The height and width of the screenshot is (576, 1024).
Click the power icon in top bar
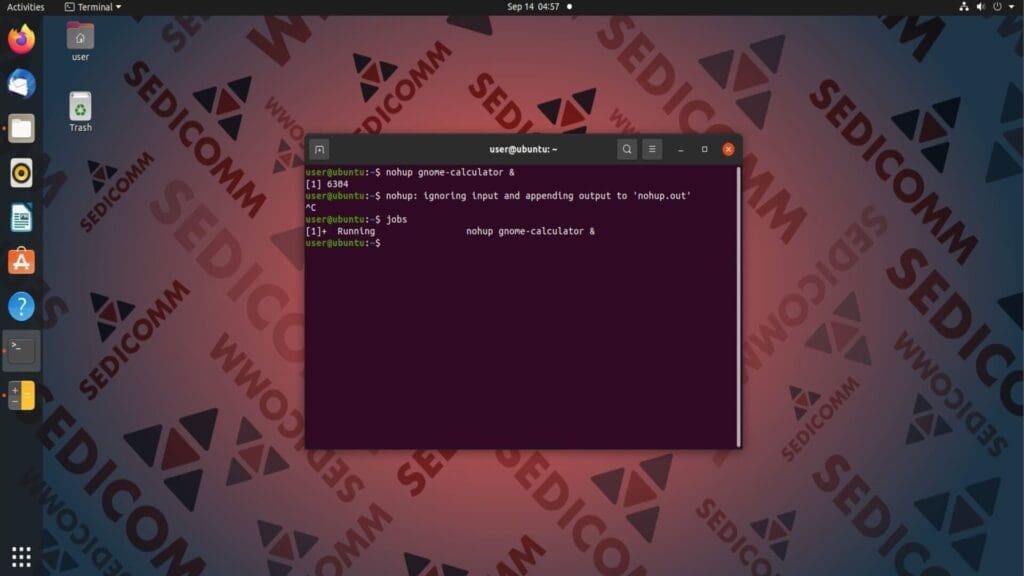pos(997,7)
